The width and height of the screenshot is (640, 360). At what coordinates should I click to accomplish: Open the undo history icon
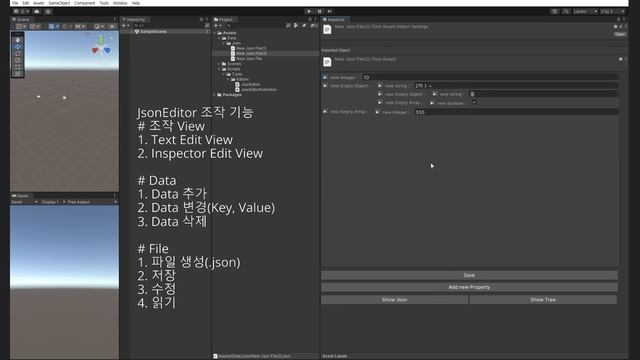click(x=554, y=11)
